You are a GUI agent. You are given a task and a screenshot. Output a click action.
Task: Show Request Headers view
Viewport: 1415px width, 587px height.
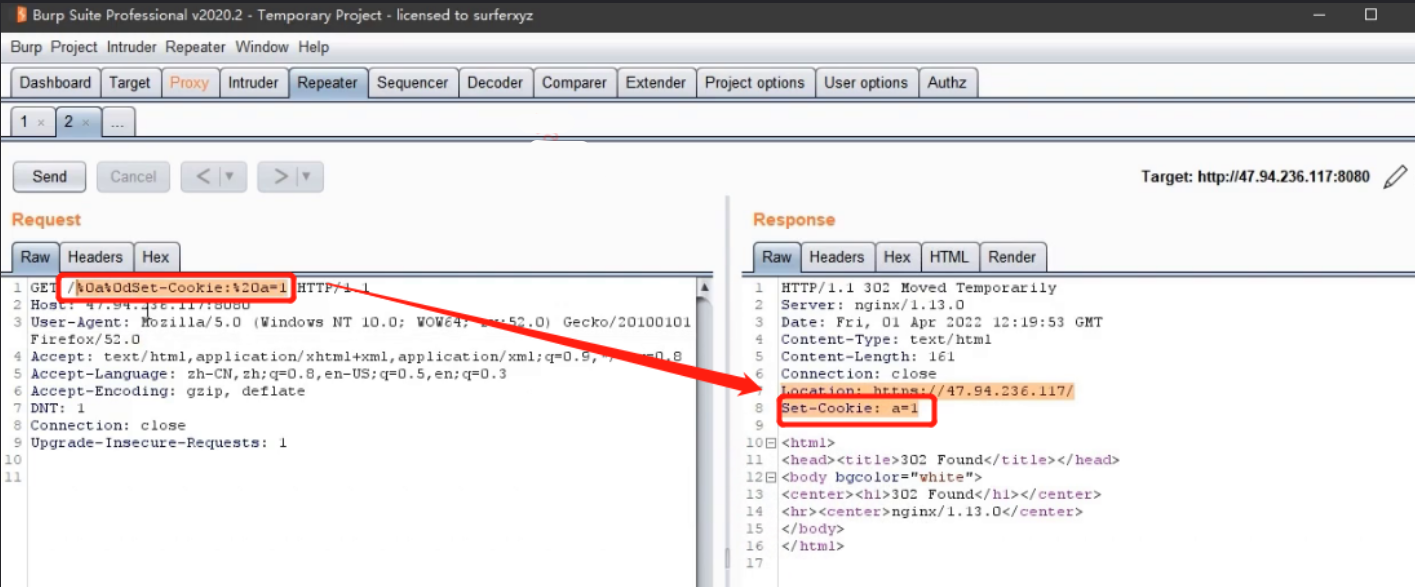[x=95, y=257]
